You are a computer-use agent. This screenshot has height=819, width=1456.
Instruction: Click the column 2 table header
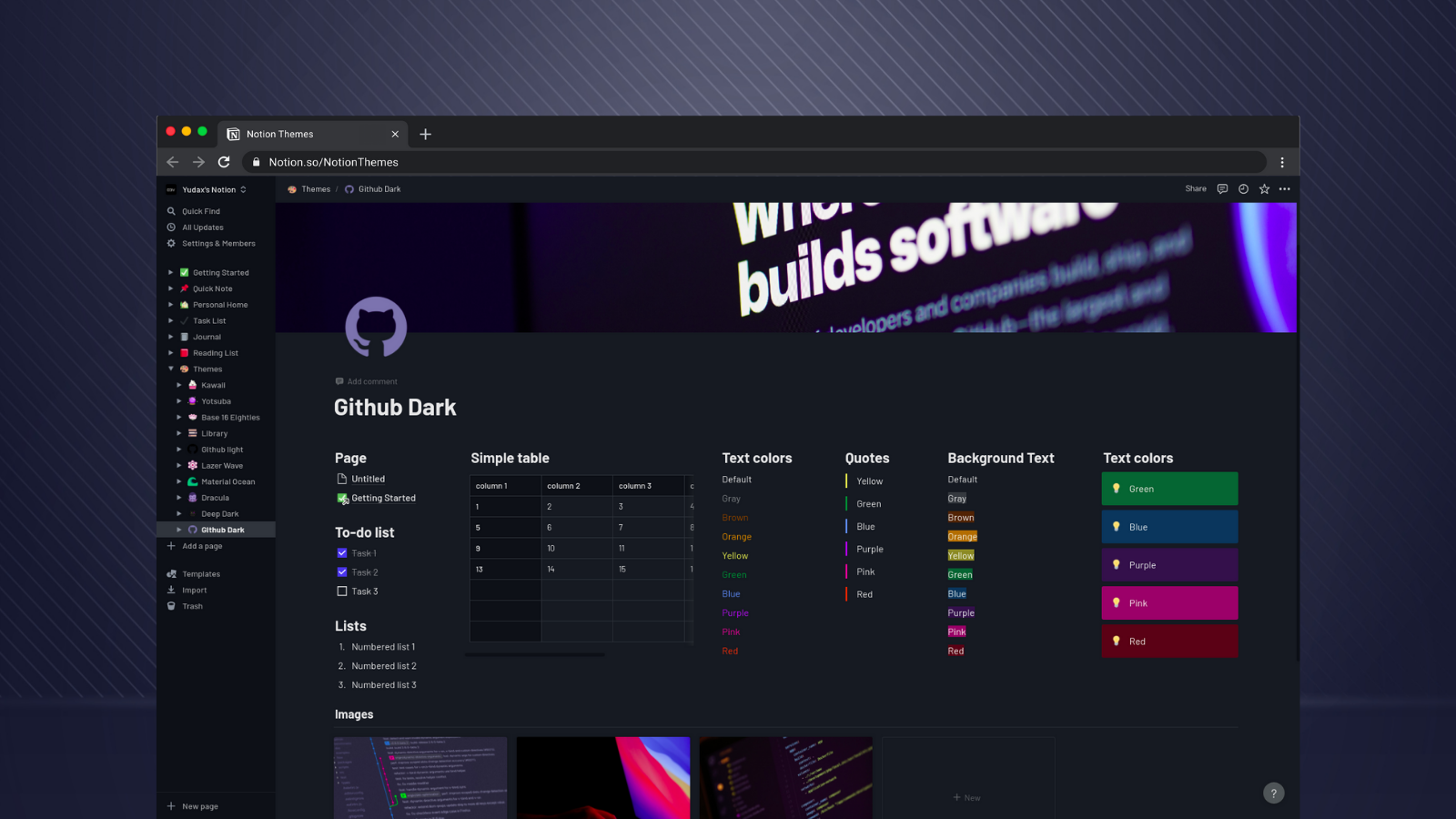coord(577,486)
